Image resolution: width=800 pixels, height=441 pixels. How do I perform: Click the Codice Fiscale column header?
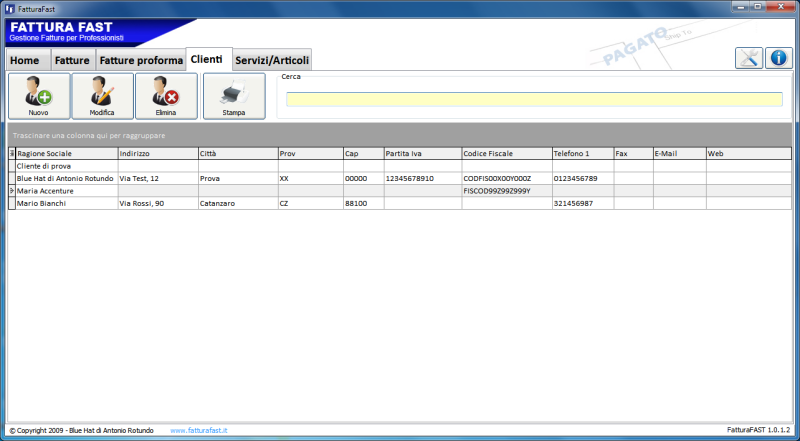click(x=506, y=154)
